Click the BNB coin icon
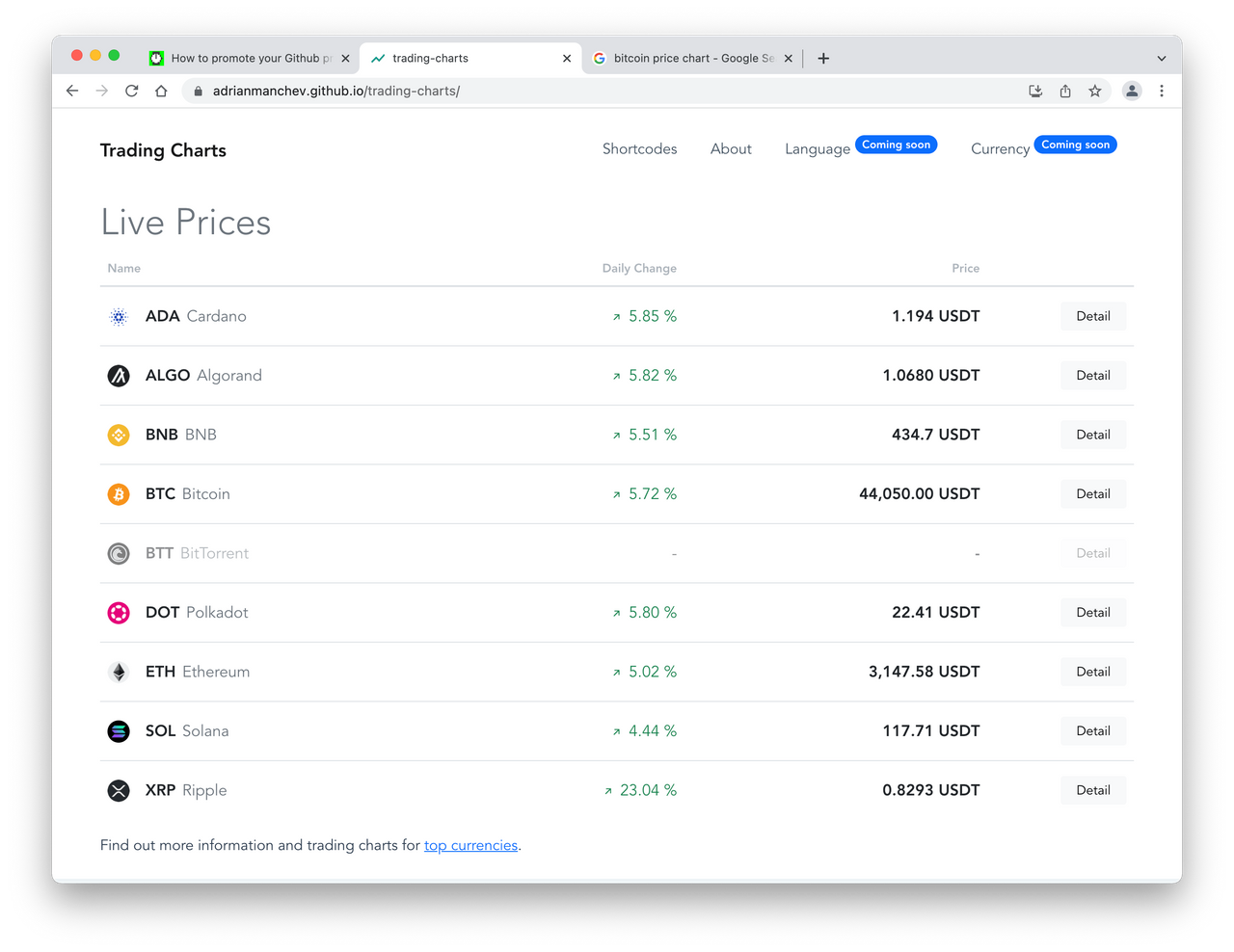This screenshot has width=1234, height=952. (x=119, y=435)
